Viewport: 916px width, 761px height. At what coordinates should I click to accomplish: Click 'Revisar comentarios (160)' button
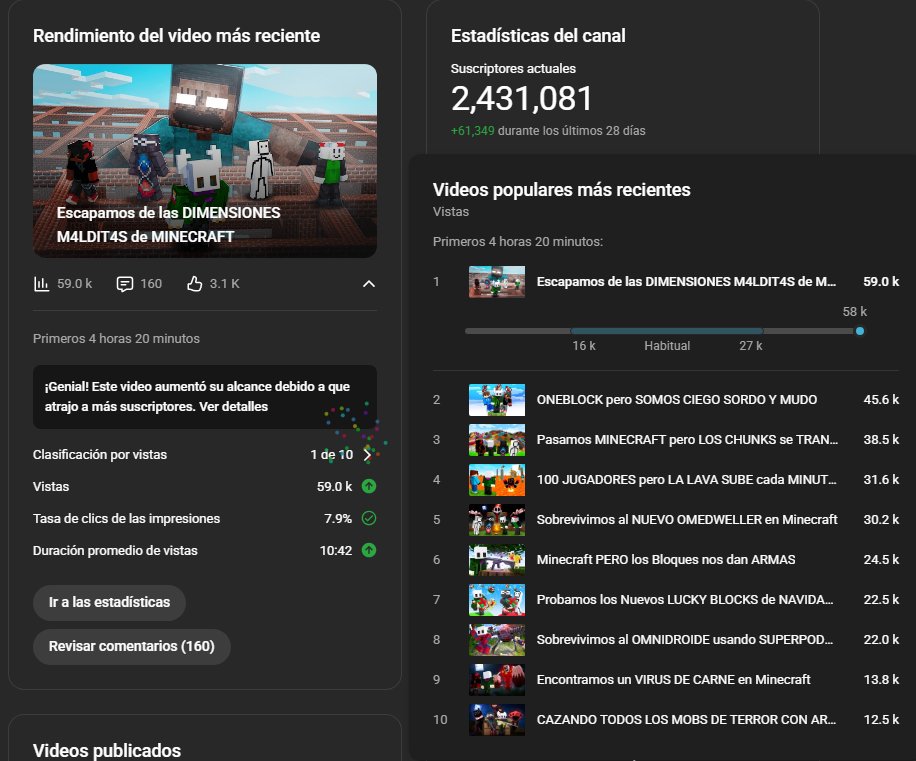point(131,646)
